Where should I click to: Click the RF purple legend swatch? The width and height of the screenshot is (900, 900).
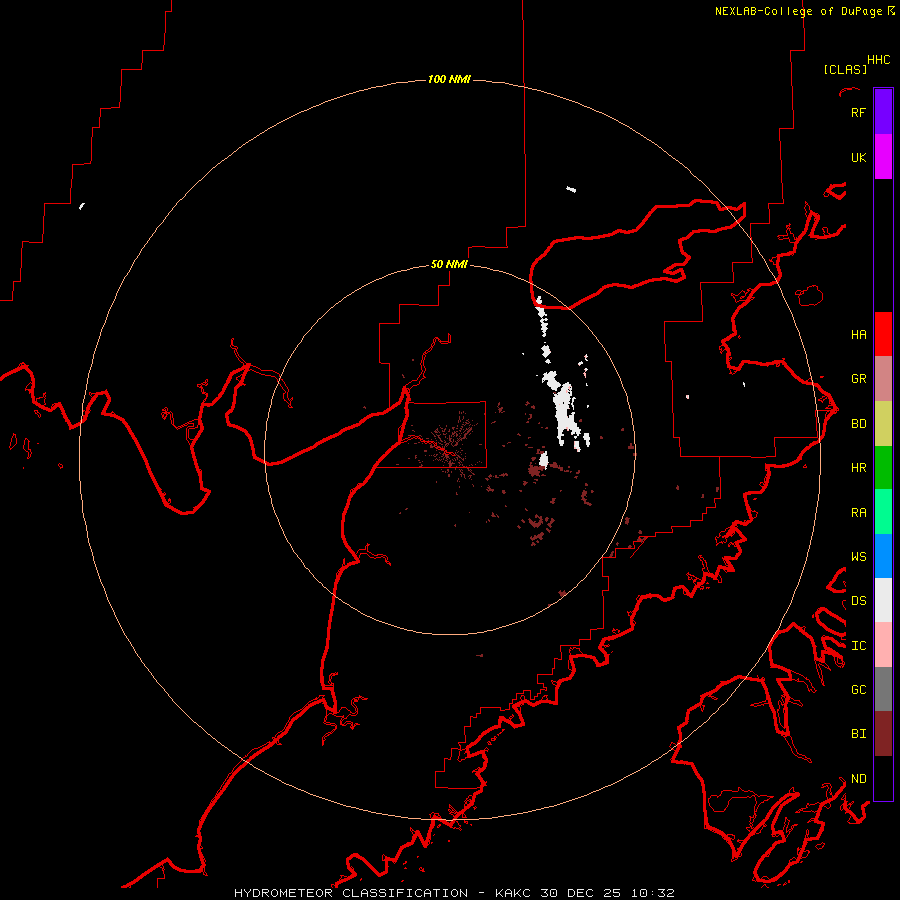[x=883, y=112]
